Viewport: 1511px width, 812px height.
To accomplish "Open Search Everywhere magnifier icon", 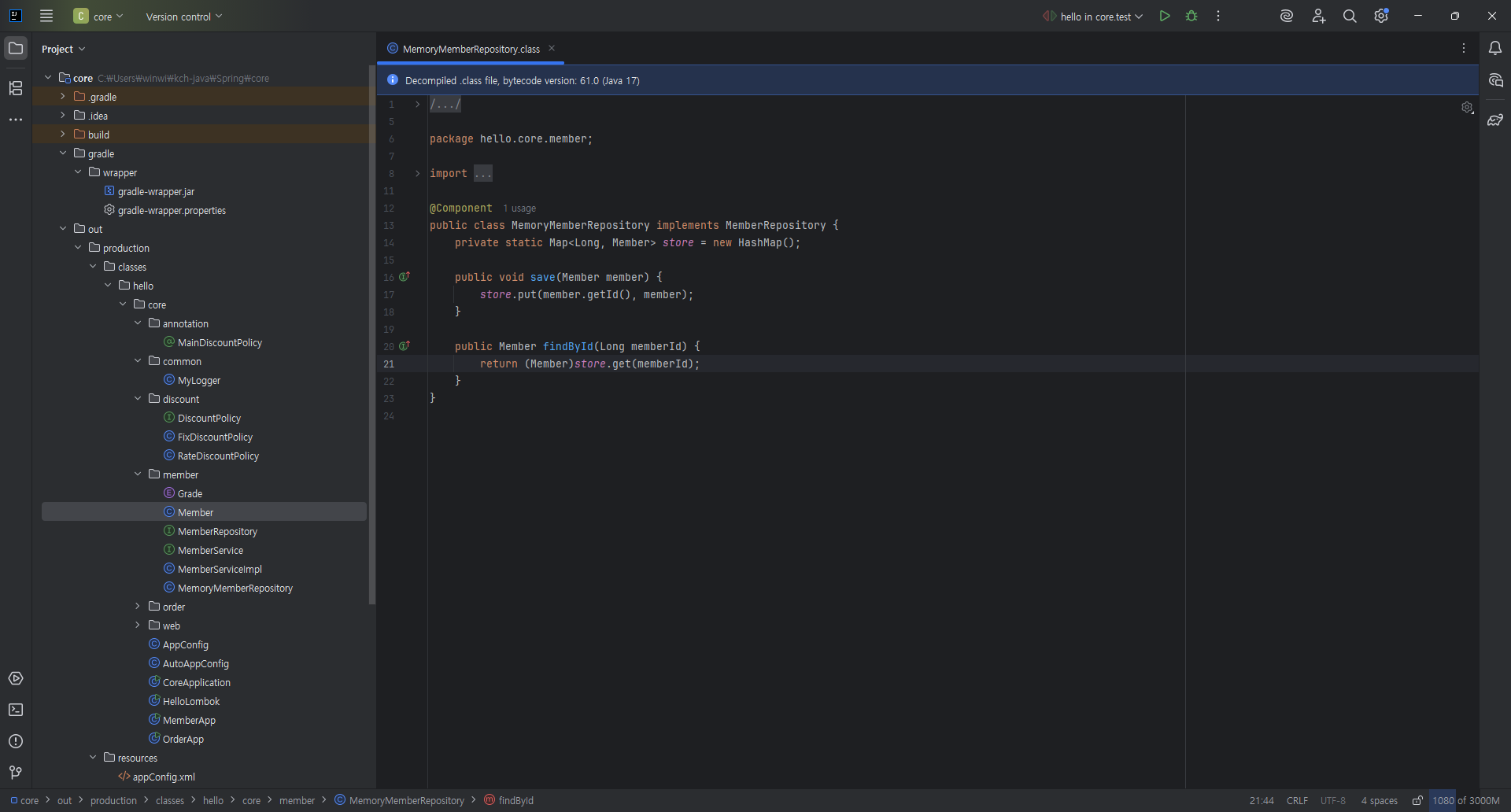I will click(1350, 16).
